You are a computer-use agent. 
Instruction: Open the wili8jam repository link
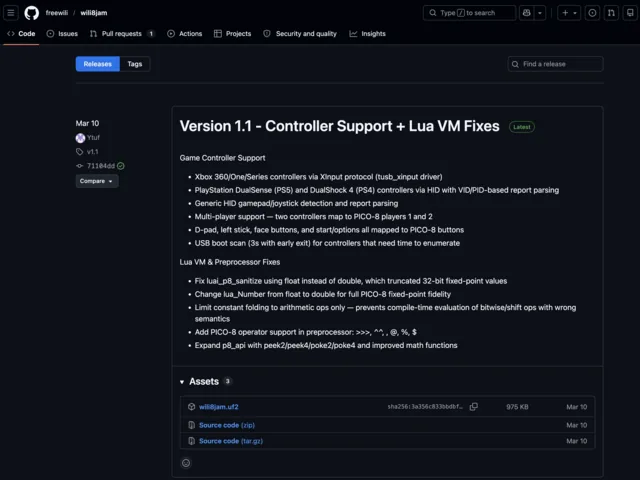pos(94,13)
